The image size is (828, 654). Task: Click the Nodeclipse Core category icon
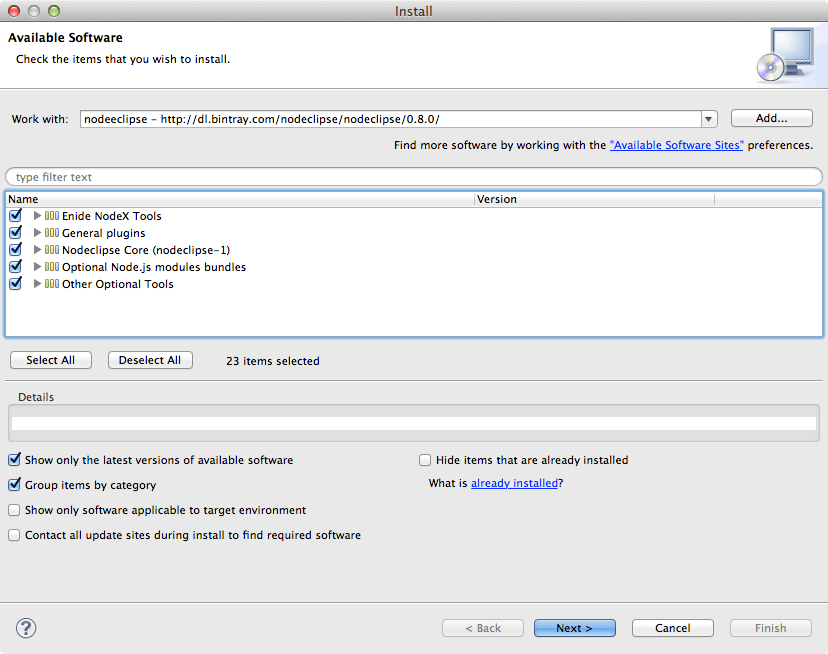(x=52, y=249)
